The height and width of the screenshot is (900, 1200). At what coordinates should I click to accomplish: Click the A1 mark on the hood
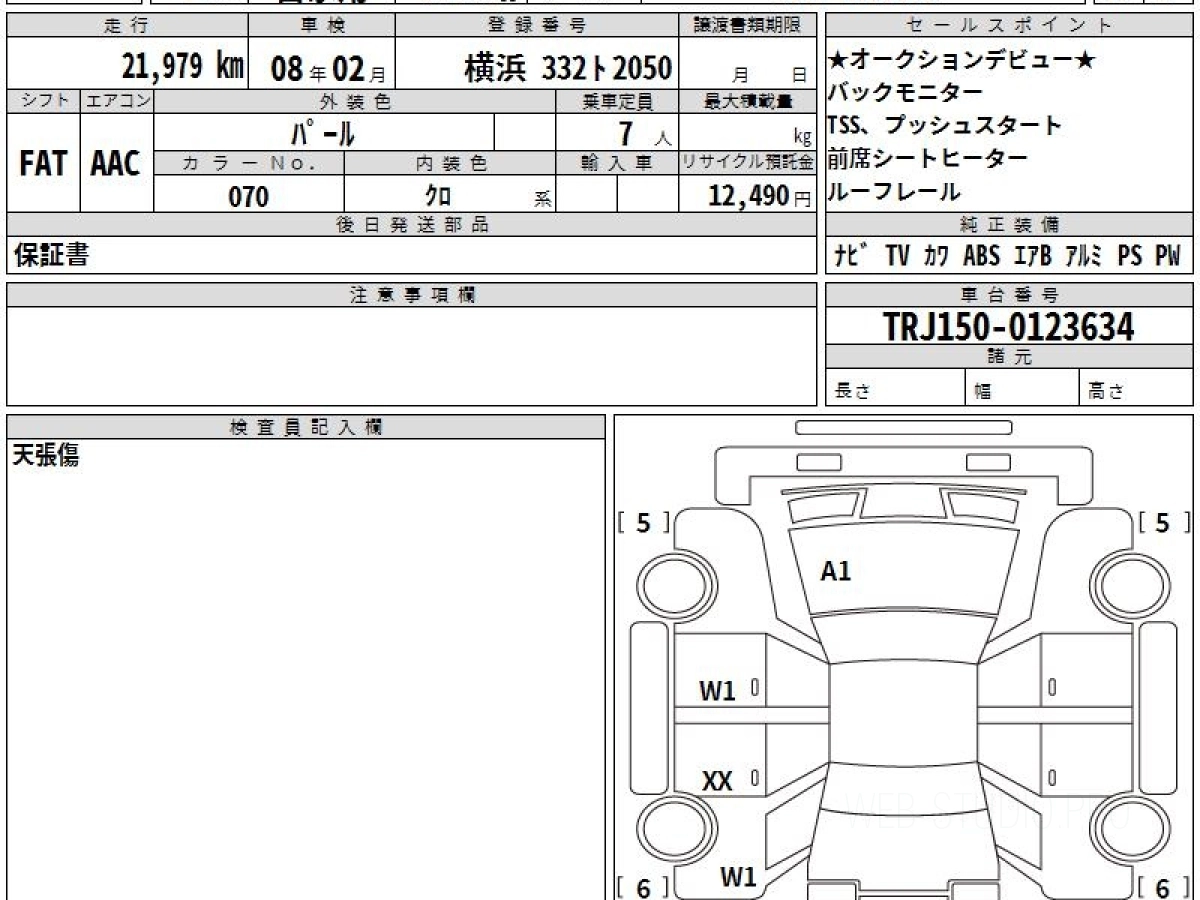tap(835, 572)
